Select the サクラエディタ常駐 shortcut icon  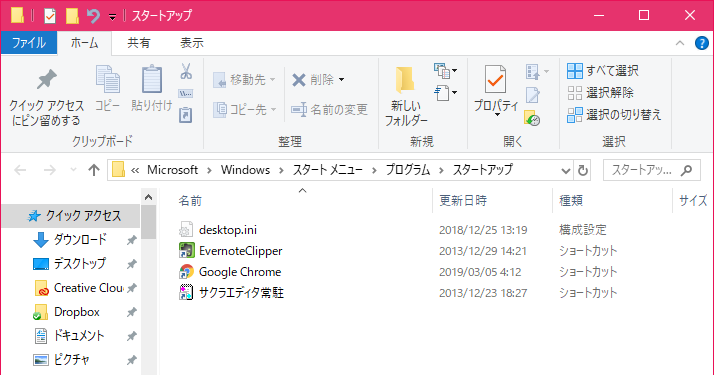click(x=186, y=293)
